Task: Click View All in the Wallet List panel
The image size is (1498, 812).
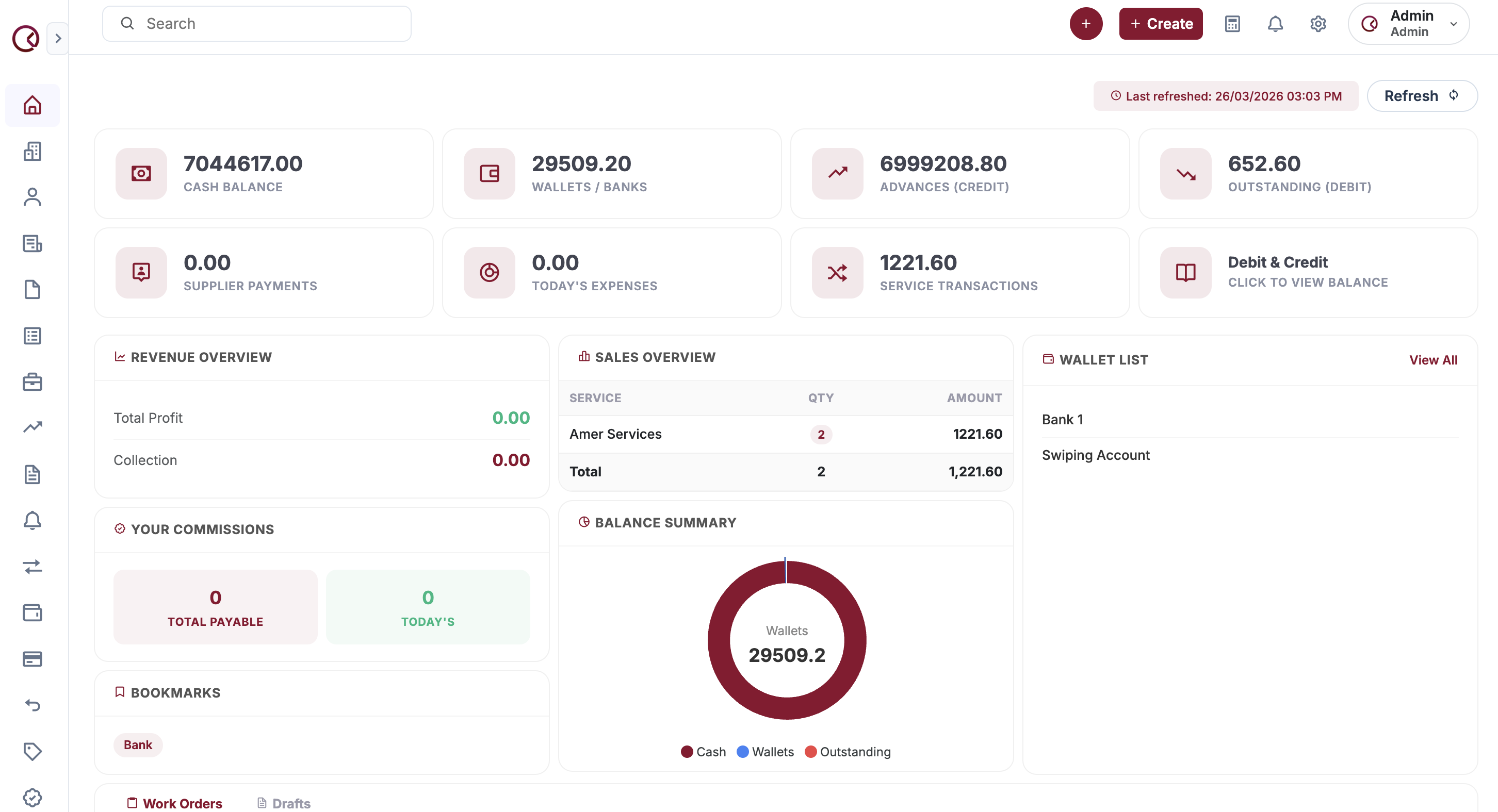Action: coord(1433,360)
